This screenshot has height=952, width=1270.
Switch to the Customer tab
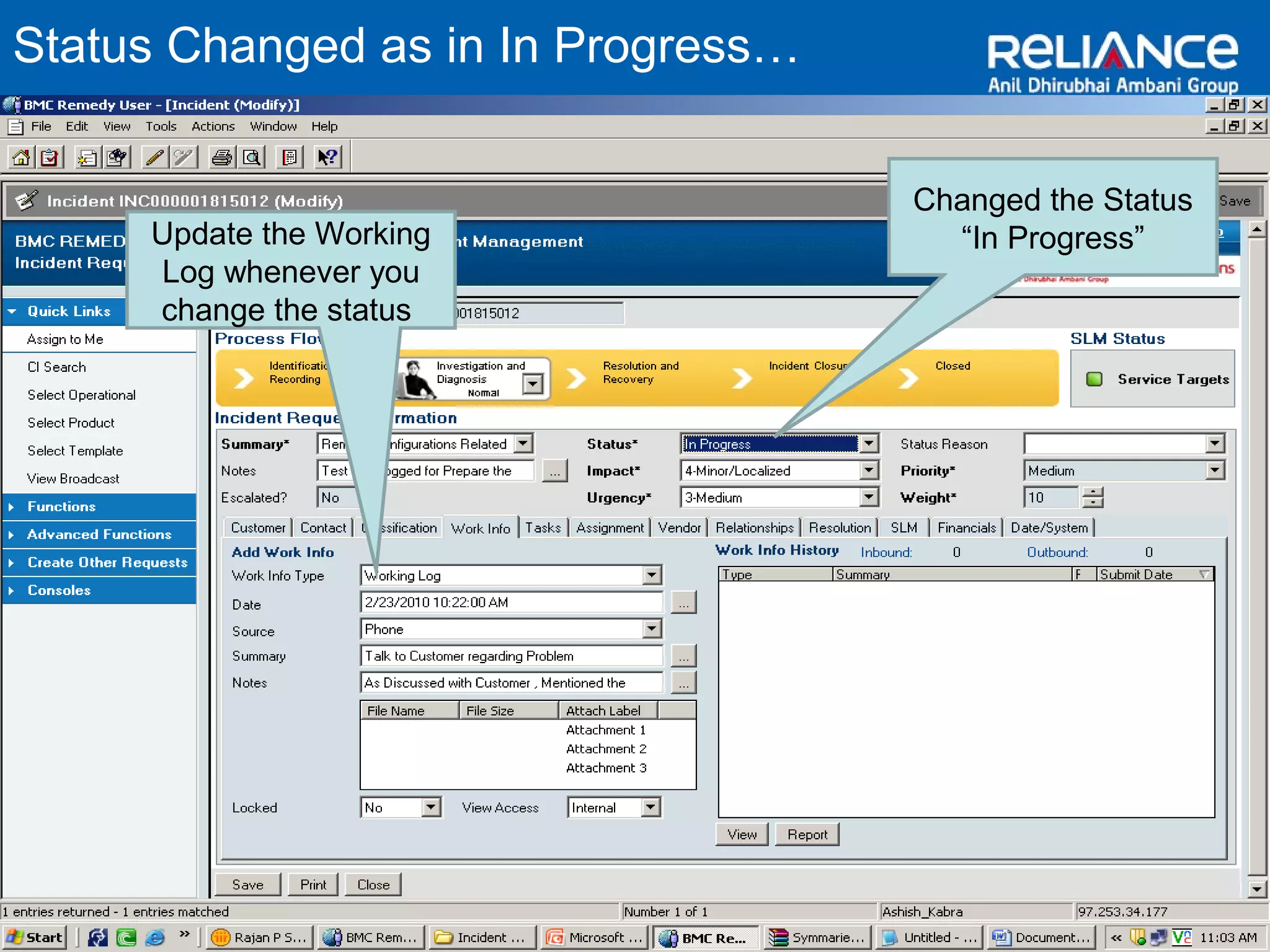(258, 527)
